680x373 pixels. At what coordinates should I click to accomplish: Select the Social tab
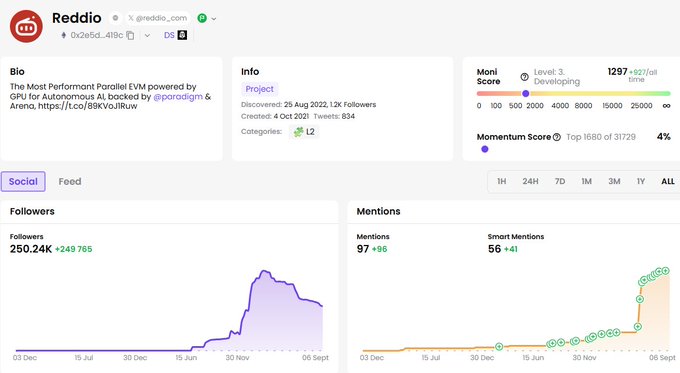coord(23,181)
